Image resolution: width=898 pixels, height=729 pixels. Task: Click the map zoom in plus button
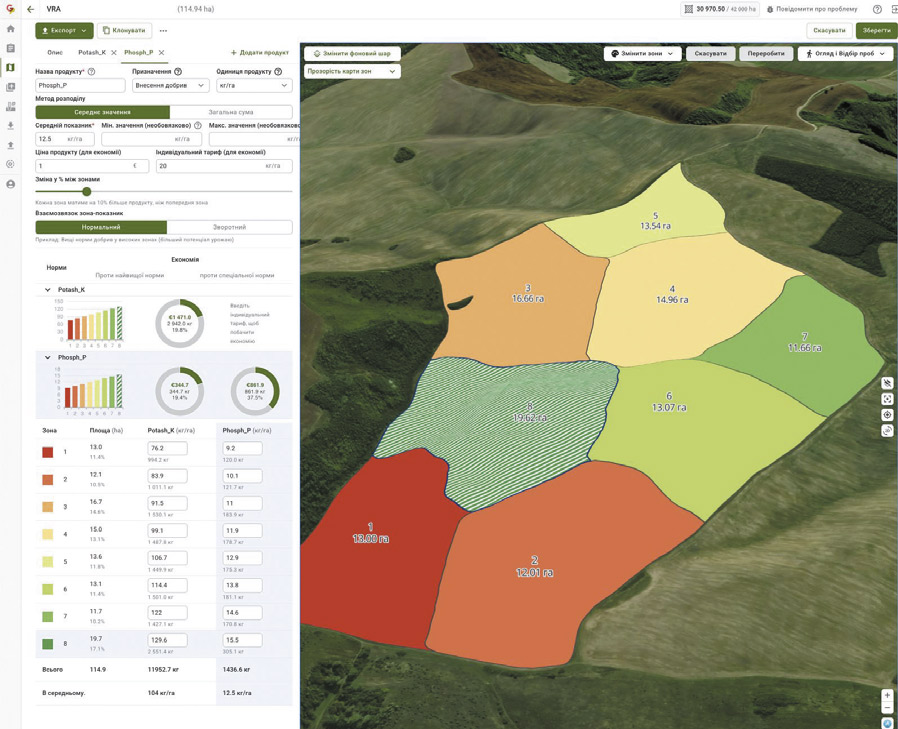(887, 695)
